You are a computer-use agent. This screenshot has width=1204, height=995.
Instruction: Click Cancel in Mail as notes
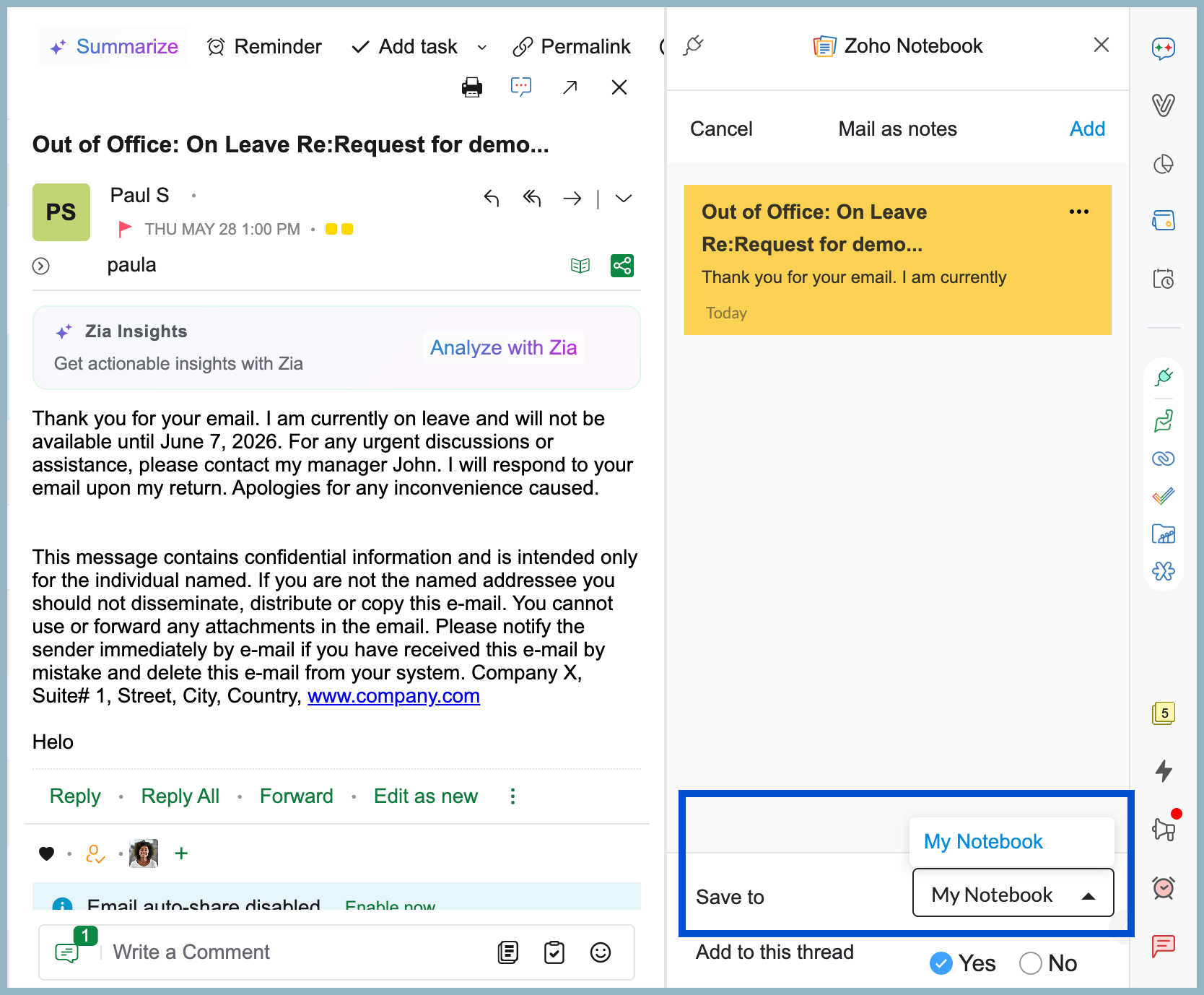[721, 129]
